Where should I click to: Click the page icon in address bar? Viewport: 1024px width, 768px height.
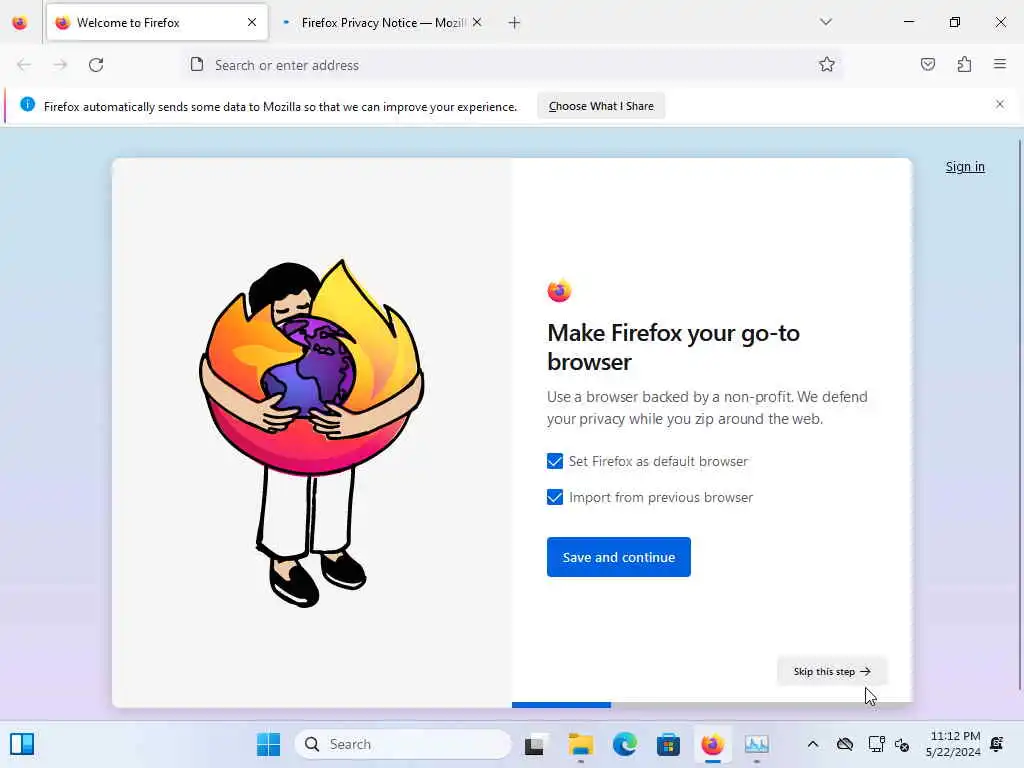click(197, 64)
